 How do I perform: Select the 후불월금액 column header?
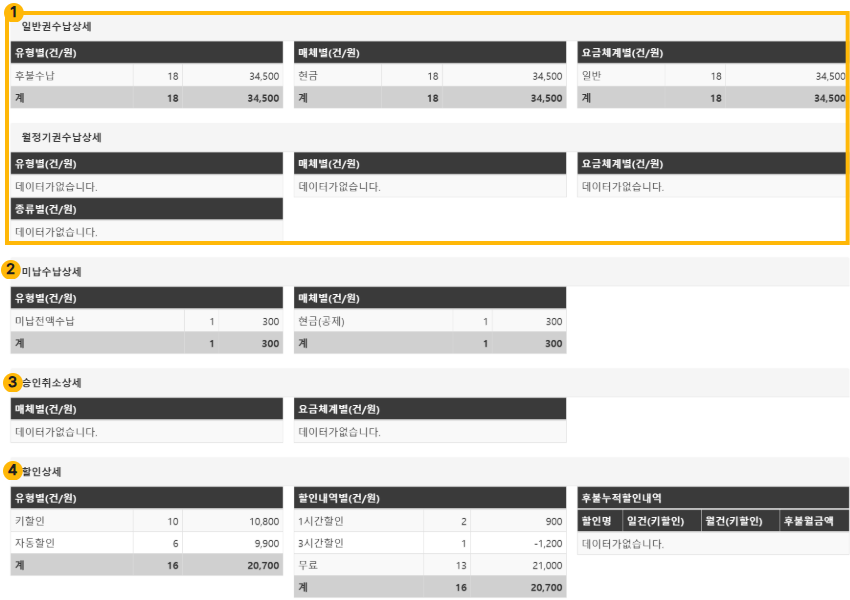pos(814,521)
